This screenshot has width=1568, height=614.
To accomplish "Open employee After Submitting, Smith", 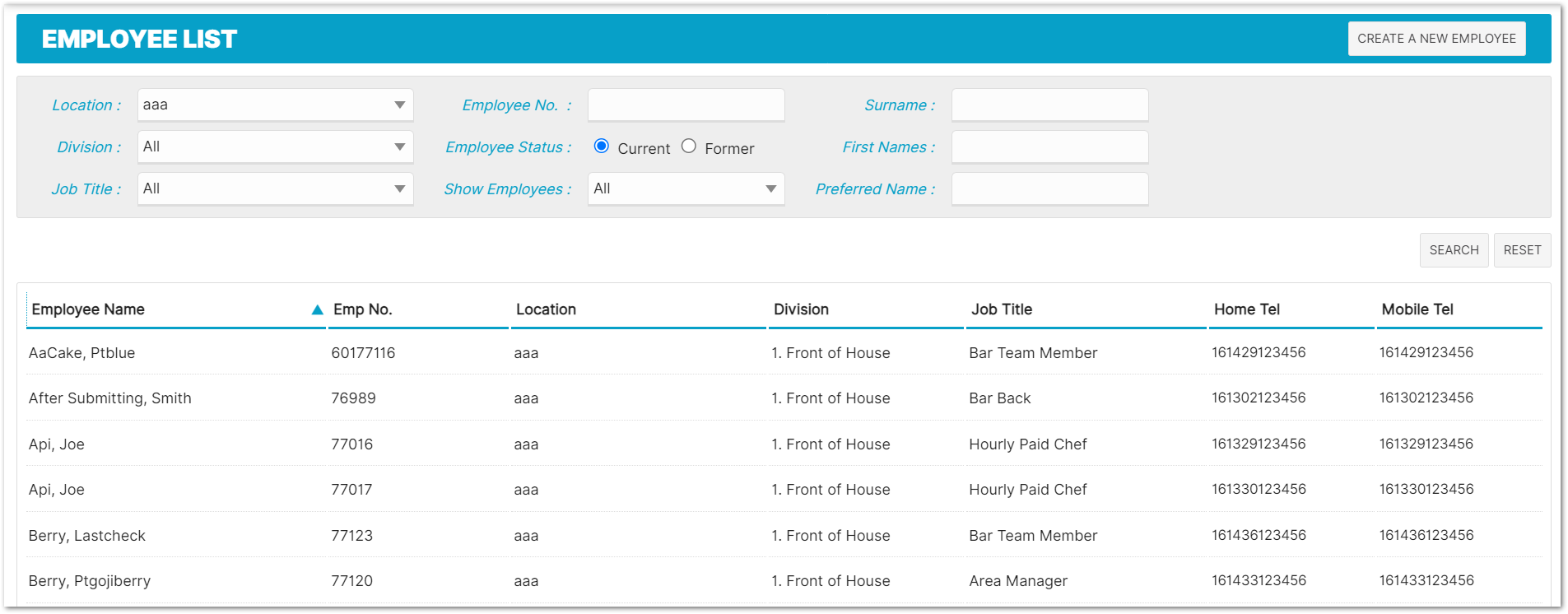I will click(110, 398).
